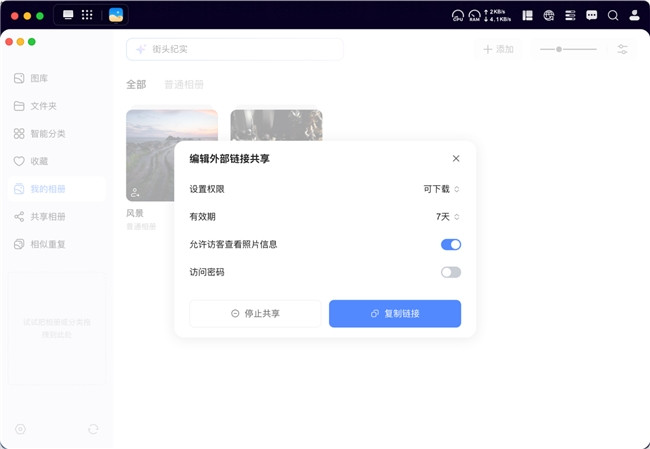The width and height of the screenshot is (650, 449).
Task: Open the second album thumbnail
Action: click(276, 125)
